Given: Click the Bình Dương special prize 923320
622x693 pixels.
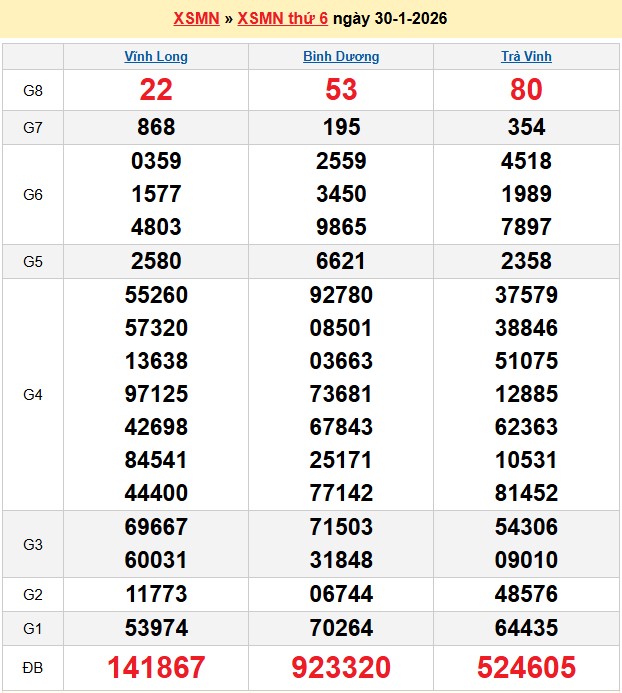Looking at the screenshot, I should point(341,667).
